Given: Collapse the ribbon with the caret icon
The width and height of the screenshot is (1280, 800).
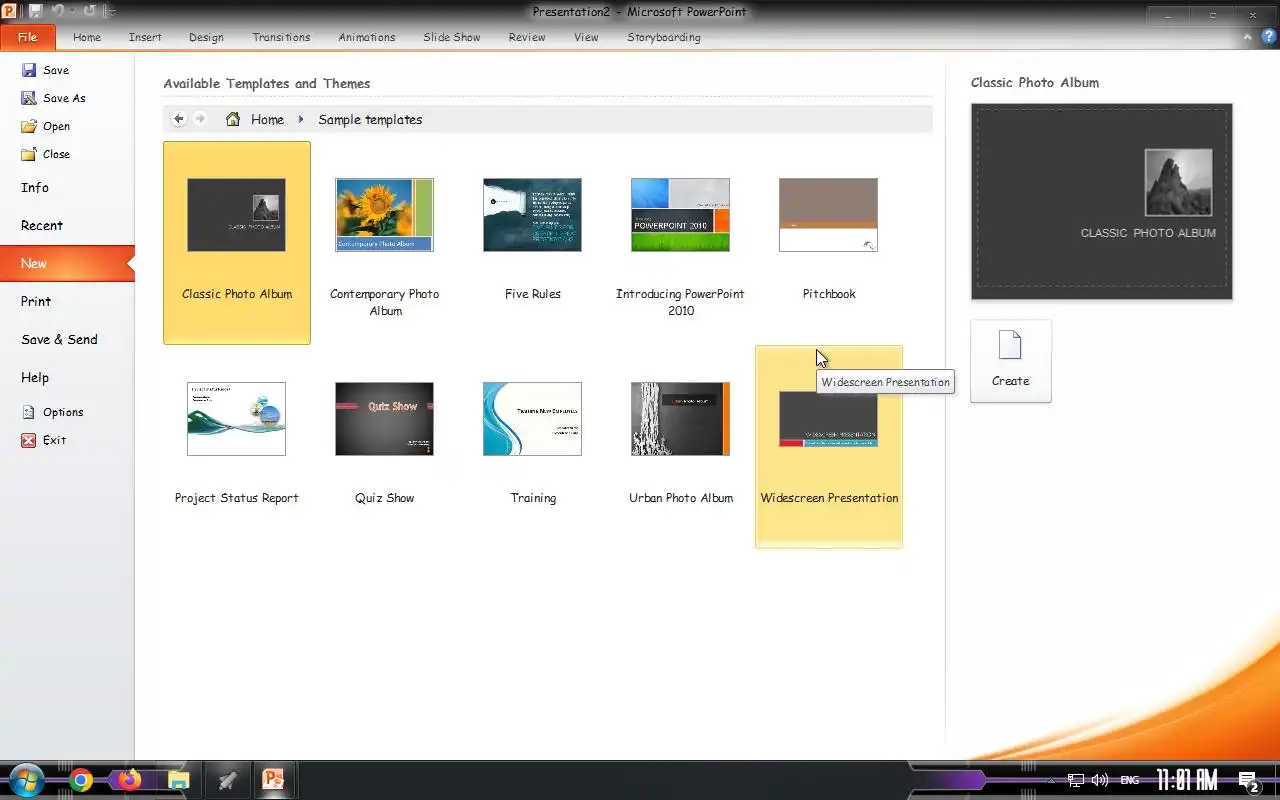Looking at the screenshot, I should pyautogui.click(x=1248, y=37).
